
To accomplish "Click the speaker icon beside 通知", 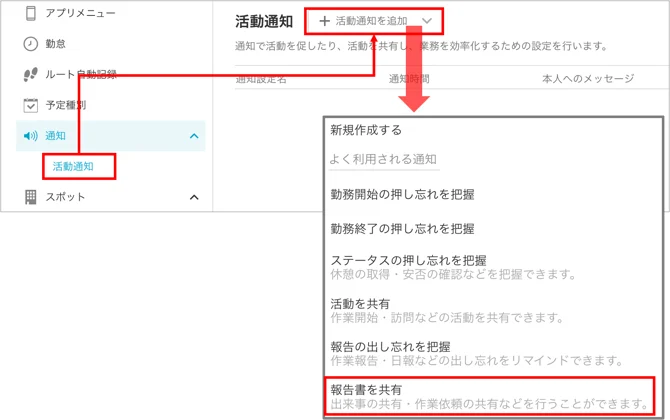I will [x=30, y=136].
